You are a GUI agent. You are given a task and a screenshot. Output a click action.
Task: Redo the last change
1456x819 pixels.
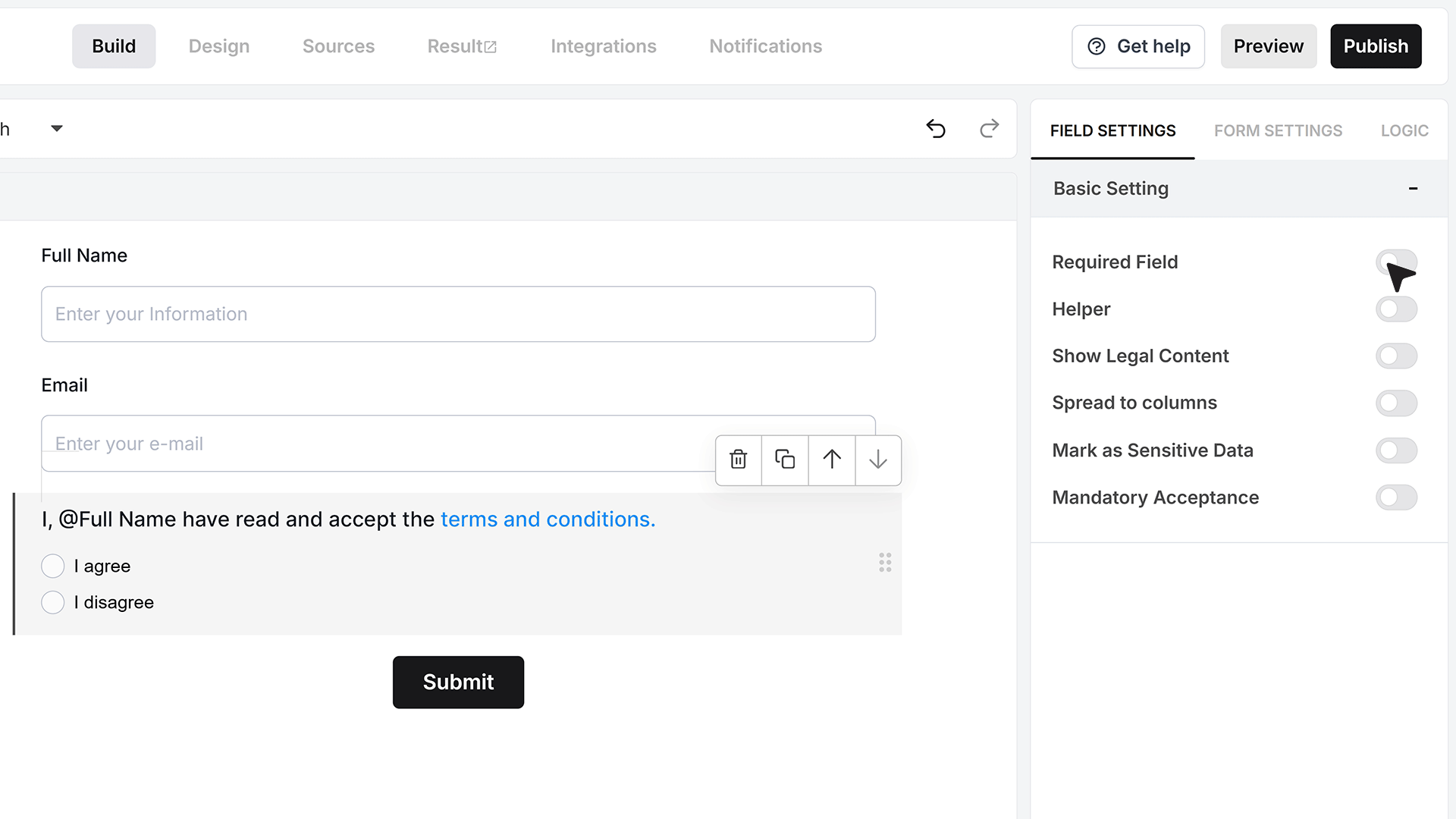989,129
